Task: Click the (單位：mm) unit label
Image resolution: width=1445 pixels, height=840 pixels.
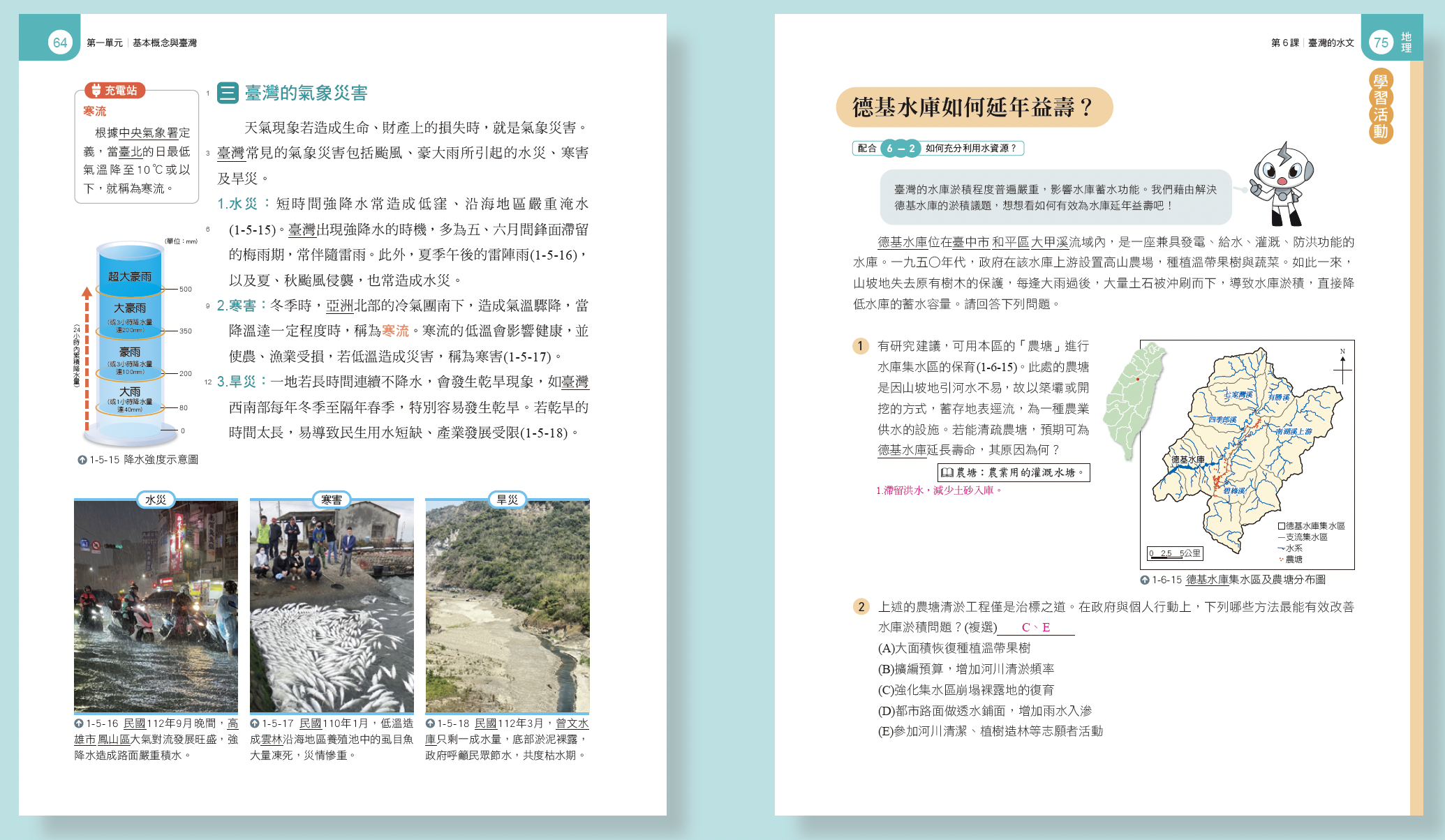Action: [x=181, y=241]
